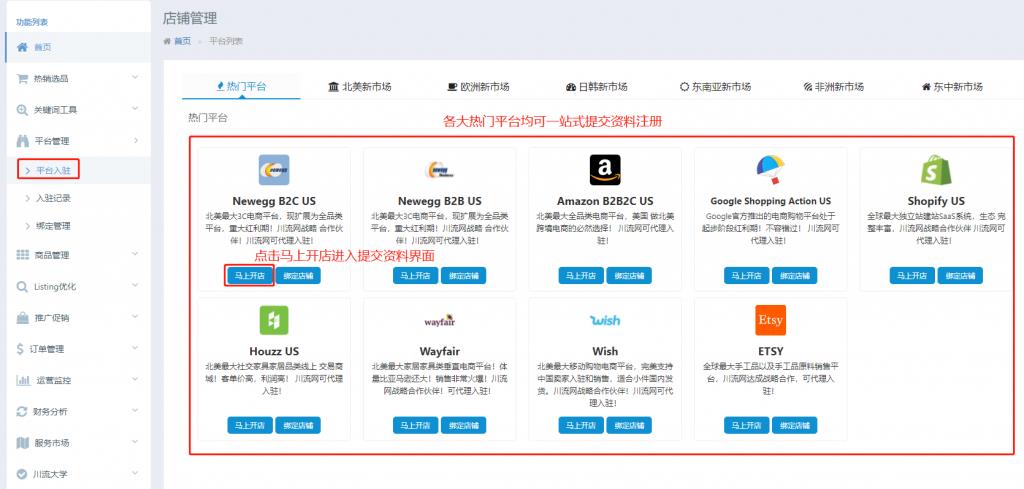
Task: Click 绑定店铺 for Houzz US
Action: [298, 425]
